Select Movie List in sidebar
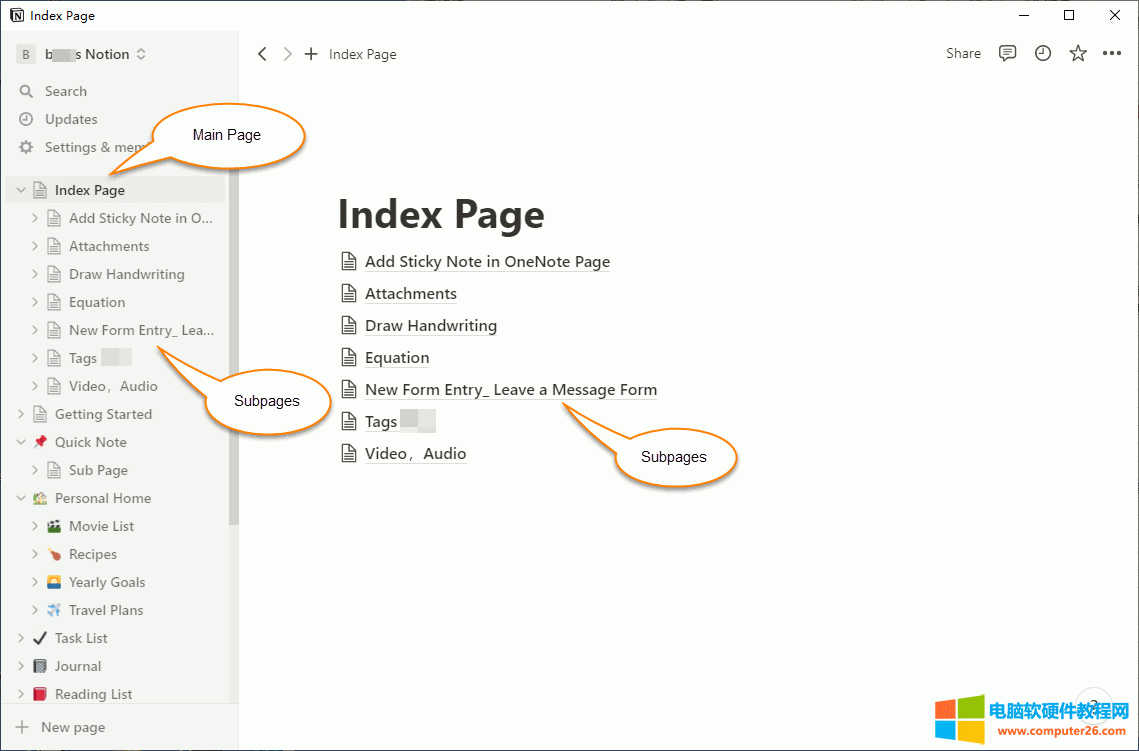Viewport: 1139px width, 751px height. click(x=101, y=526)
